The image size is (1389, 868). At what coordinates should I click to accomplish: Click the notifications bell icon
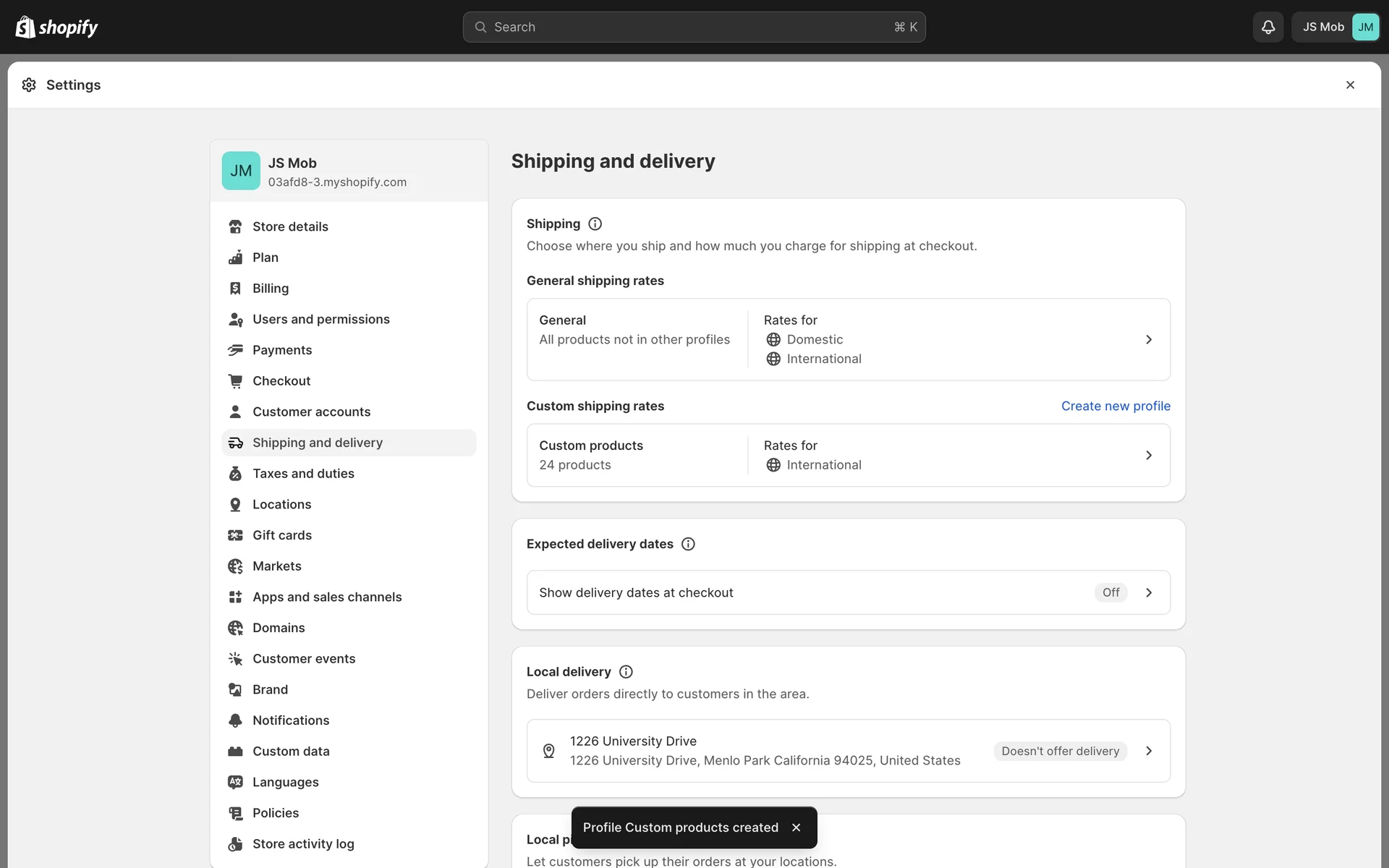(1267, 27)
